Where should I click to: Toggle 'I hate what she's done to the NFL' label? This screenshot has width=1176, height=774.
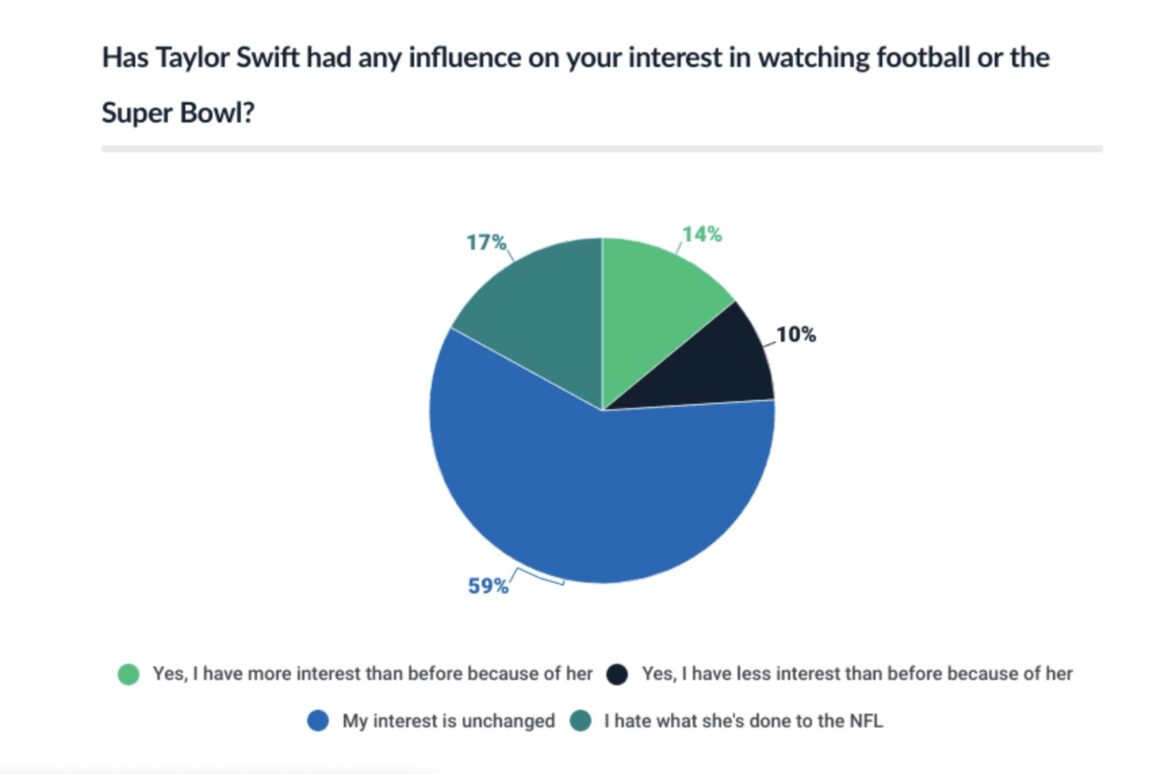click(743, 721)
